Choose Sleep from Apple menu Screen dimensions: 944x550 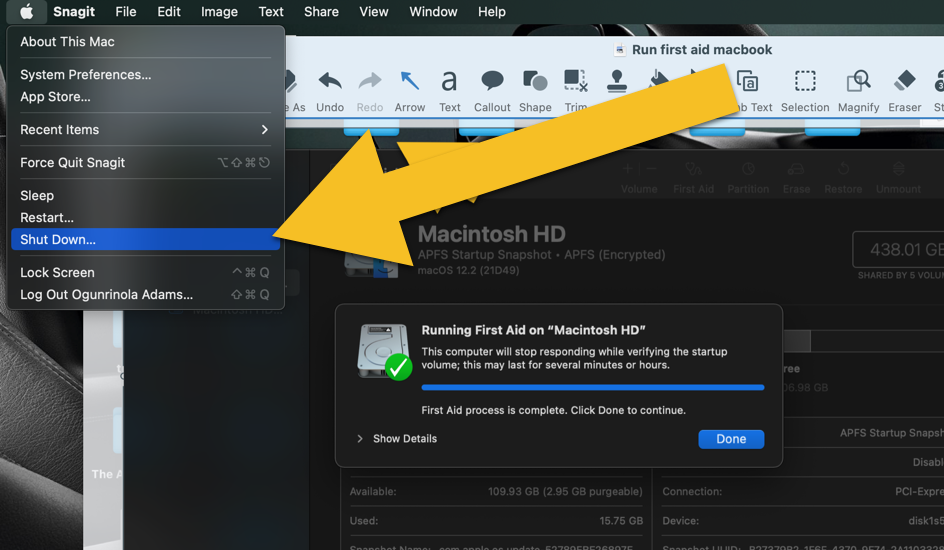click(145, 196)
